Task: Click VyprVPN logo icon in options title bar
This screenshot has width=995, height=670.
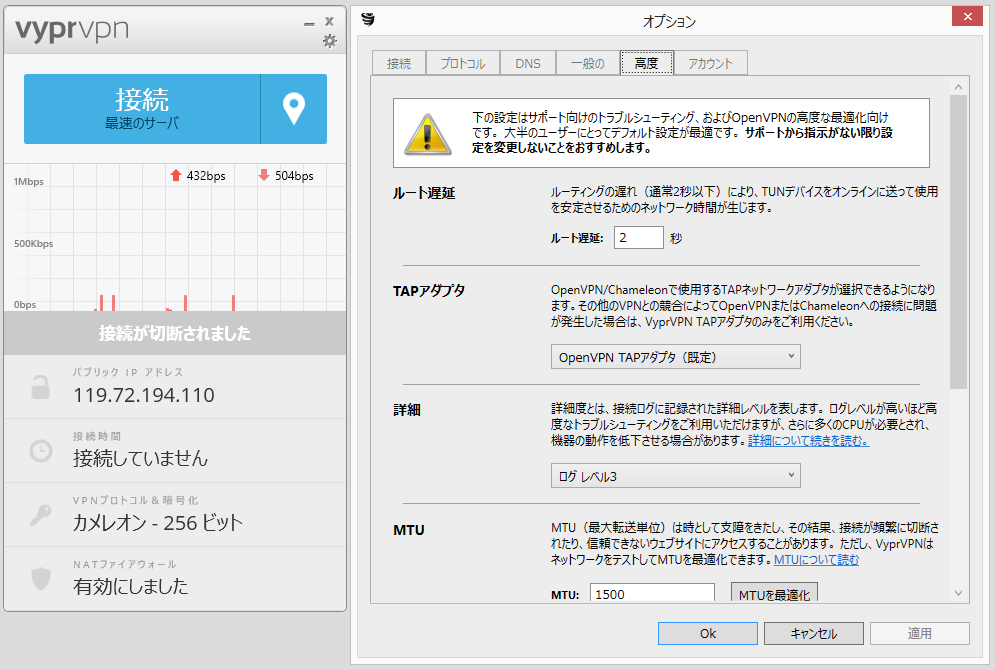Action: (x=368, y=20)
